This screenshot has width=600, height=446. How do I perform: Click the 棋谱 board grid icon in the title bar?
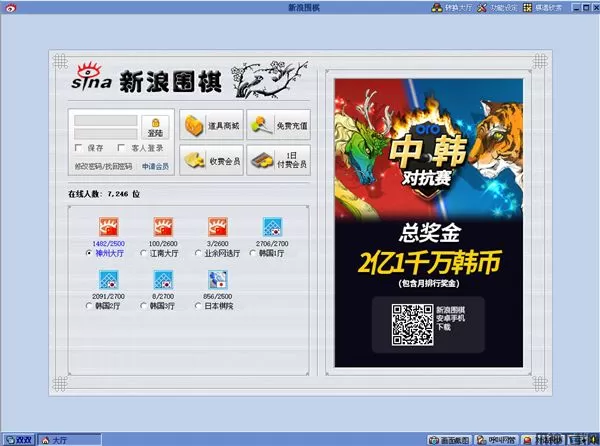click(527, 7)
